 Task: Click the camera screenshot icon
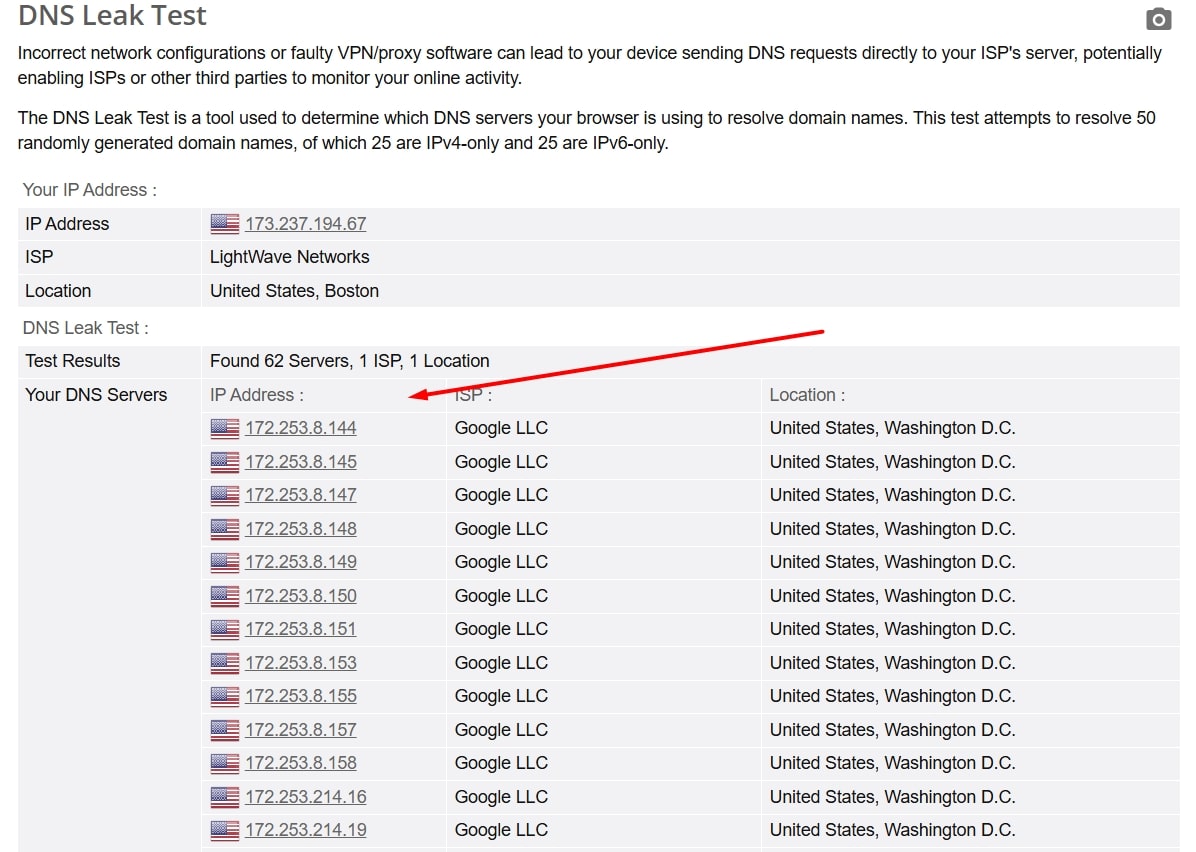(x=1158, y=18)
